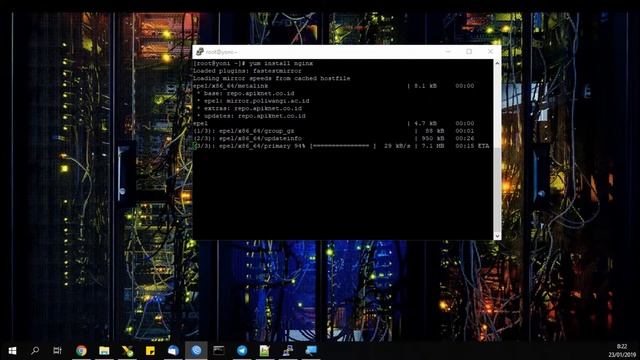The height and width of the screenshot is (360, 640).
Task: Click the PuTTY icon in the title bar
Action: (200, 51)
